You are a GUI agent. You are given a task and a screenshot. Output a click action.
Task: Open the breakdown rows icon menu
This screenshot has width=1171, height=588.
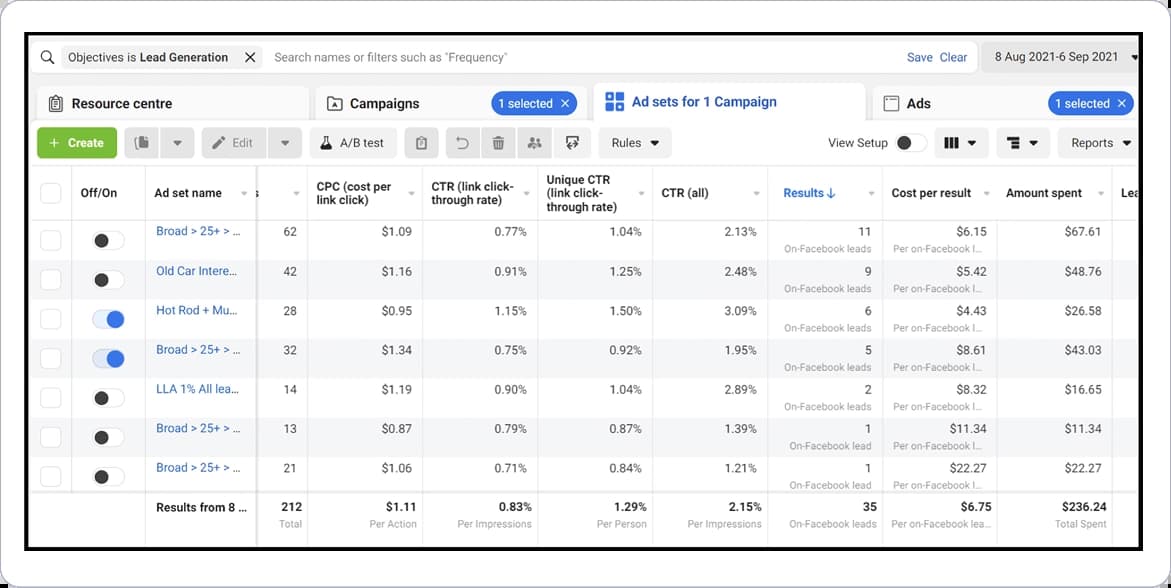tap(1022, 143)
